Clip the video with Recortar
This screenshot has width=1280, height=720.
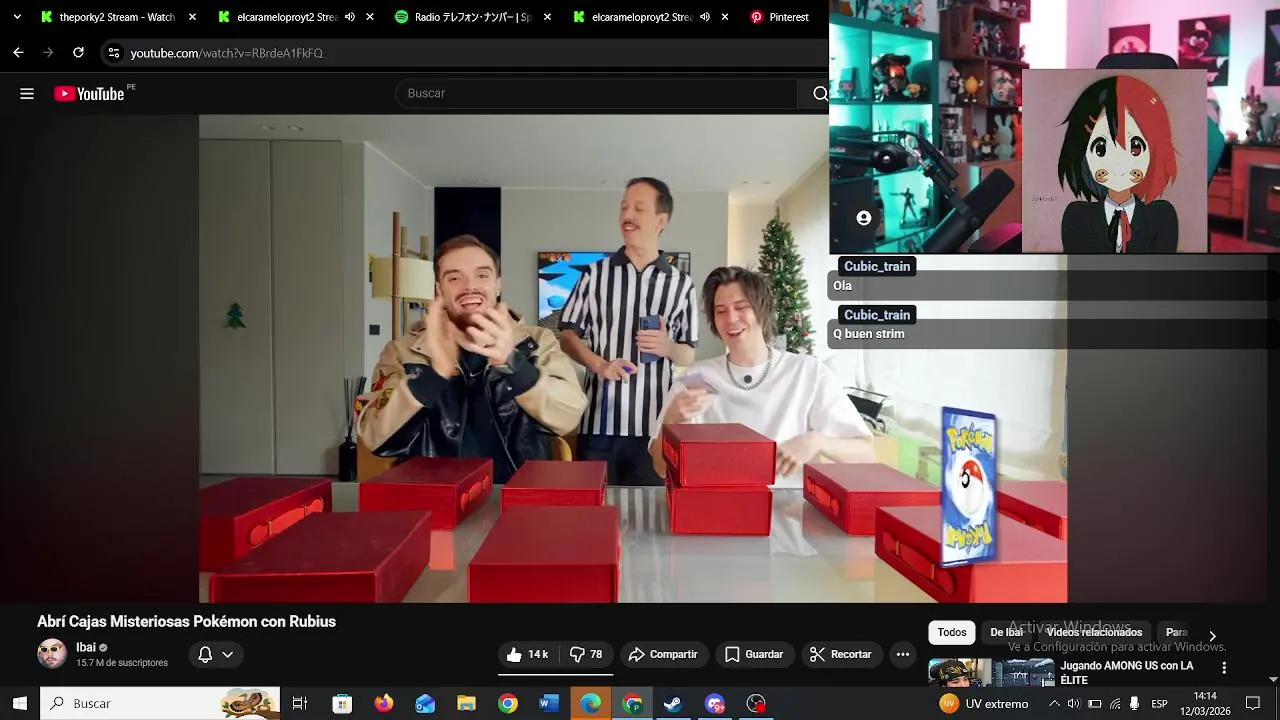(x=841, y=654)
